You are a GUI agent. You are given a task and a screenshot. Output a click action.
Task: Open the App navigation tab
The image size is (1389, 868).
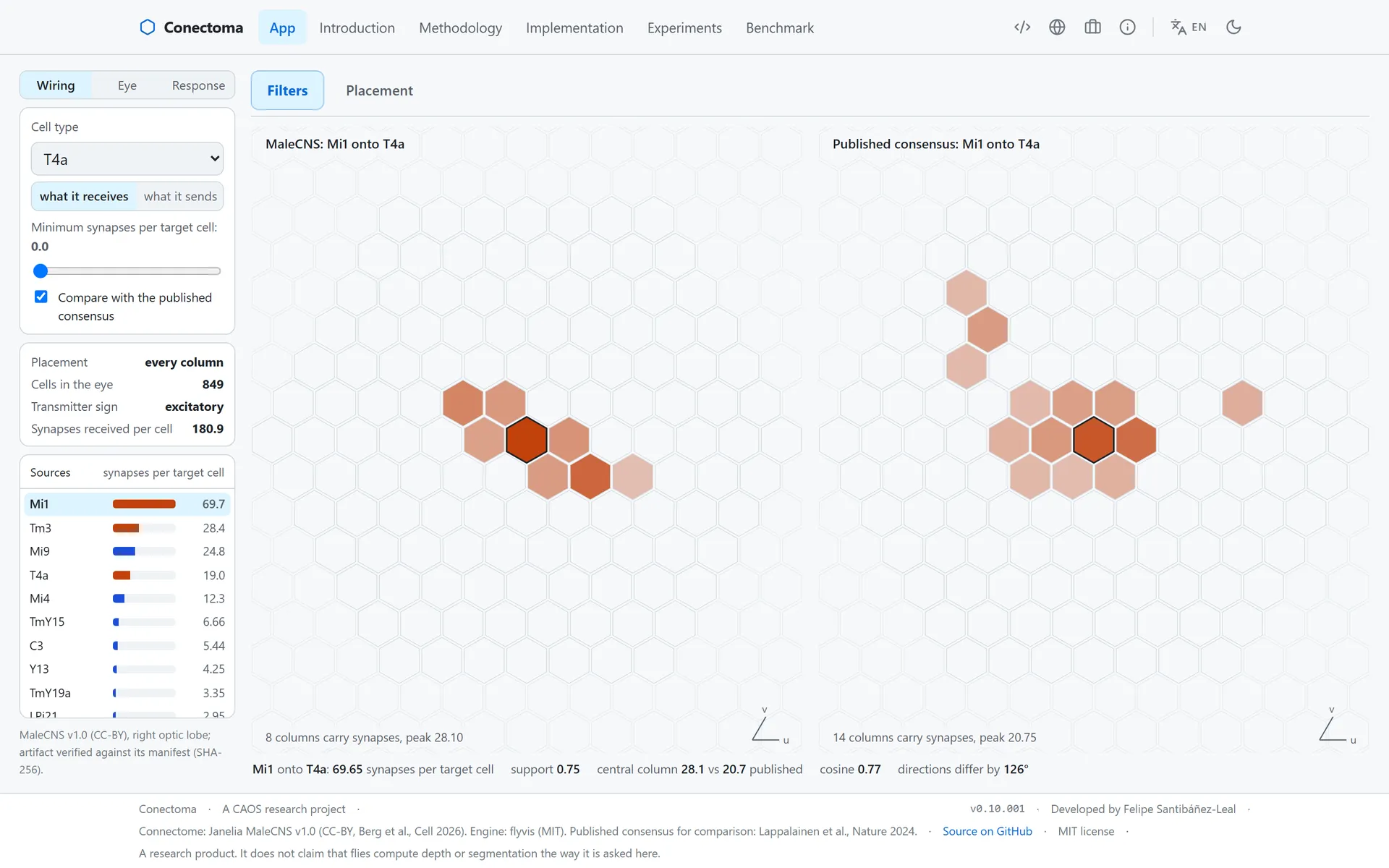tap(282, 27)
